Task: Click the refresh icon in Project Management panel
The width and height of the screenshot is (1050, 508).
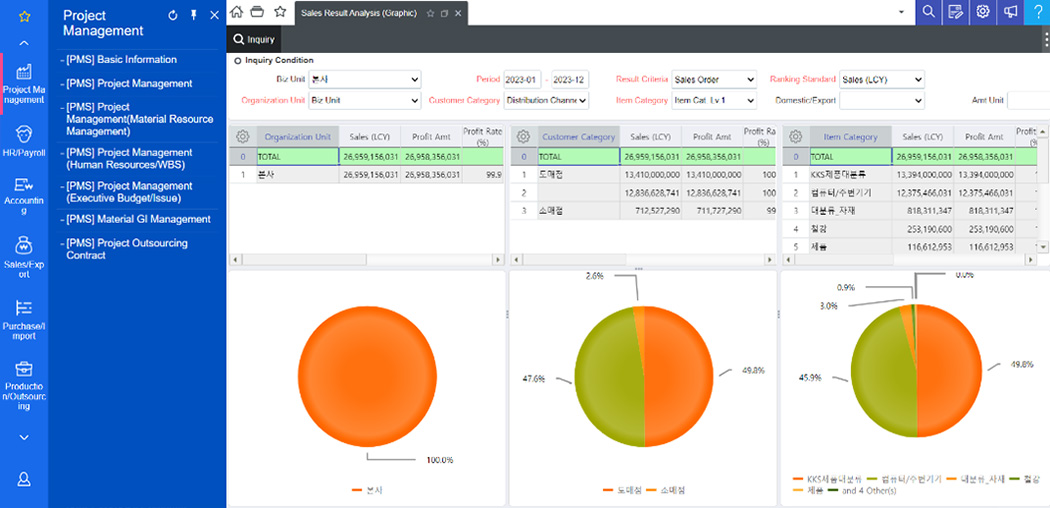Action: click(173, 16)
